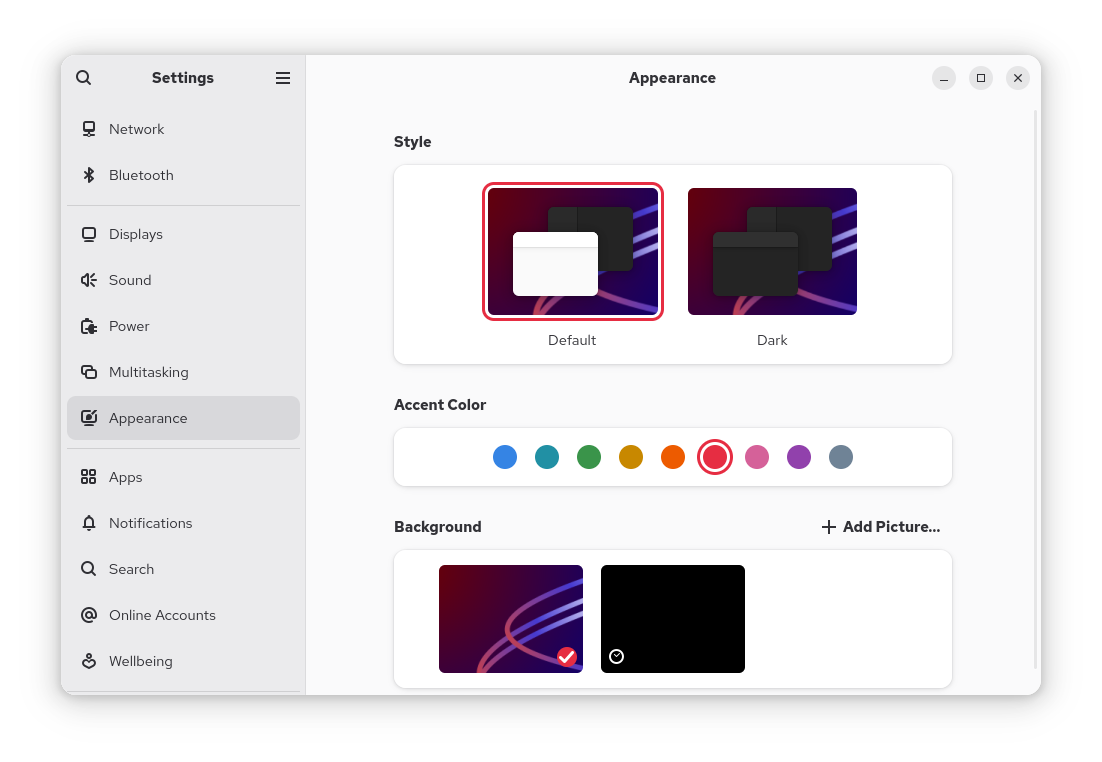1102x762 pixels.
Task: Click the Network sidebar icon
Action: pos(89,129)
